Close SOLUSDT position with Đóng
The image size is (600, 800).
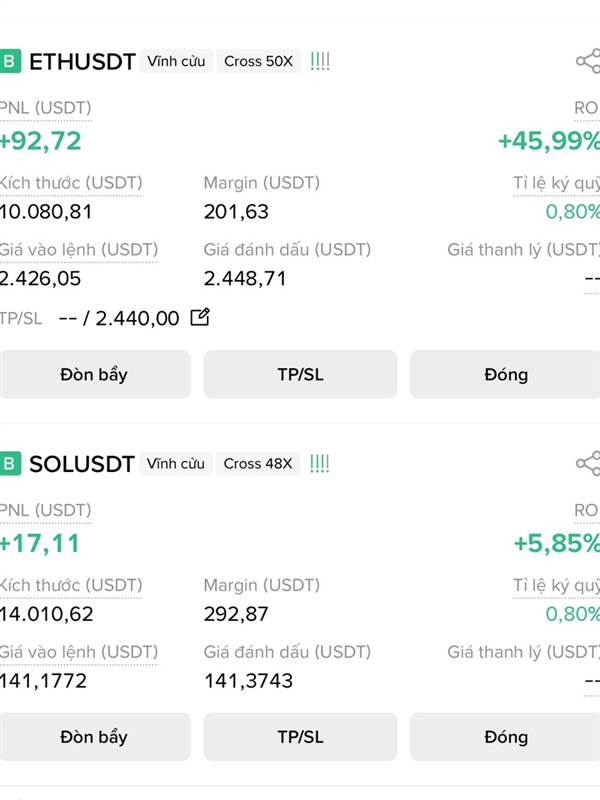(x=505, y=737)
